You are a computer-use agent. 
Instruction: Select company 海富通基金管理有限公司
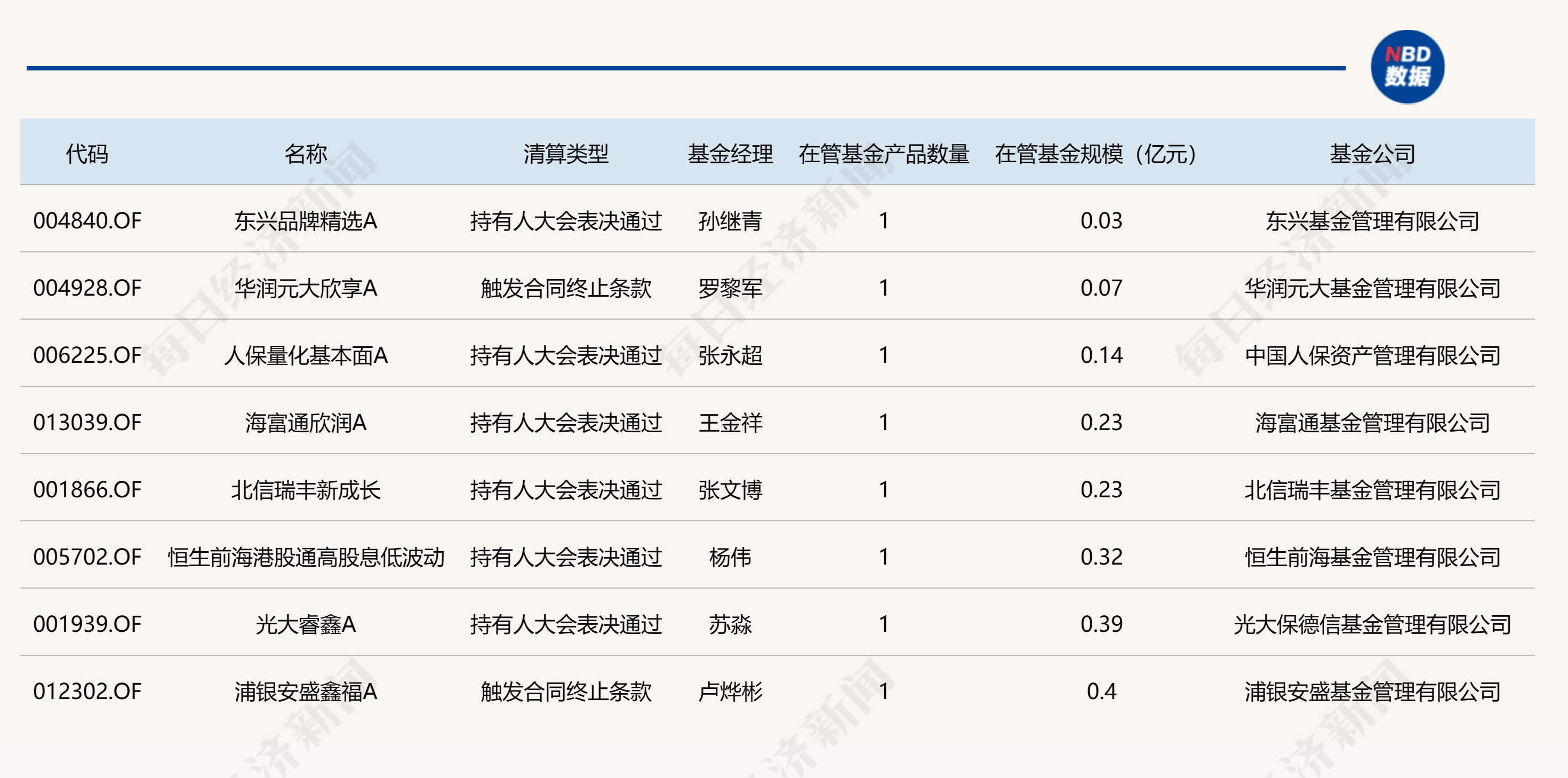[x=1373, y=422]
